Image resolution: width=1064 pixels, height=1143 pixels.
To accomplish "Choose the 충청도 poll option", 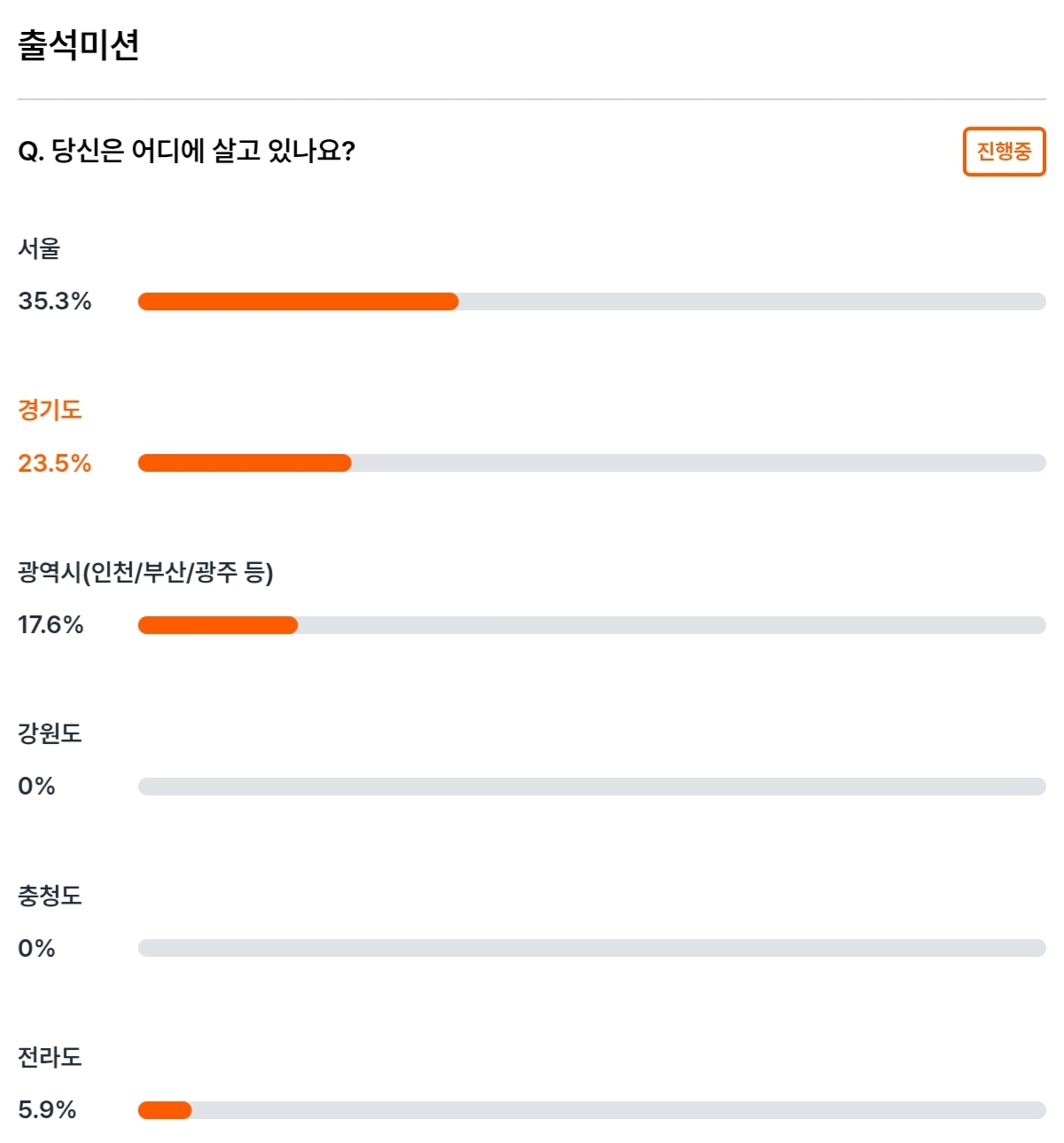I will (x=50, y=896).
